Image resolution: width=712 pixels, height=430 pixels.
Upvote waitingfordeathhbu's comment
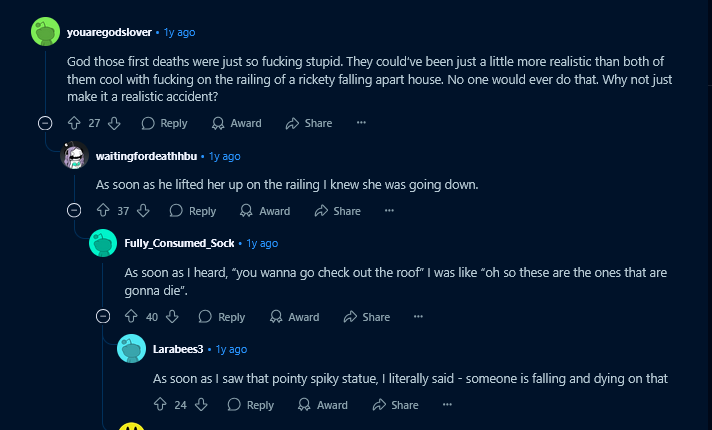(103, 211)
